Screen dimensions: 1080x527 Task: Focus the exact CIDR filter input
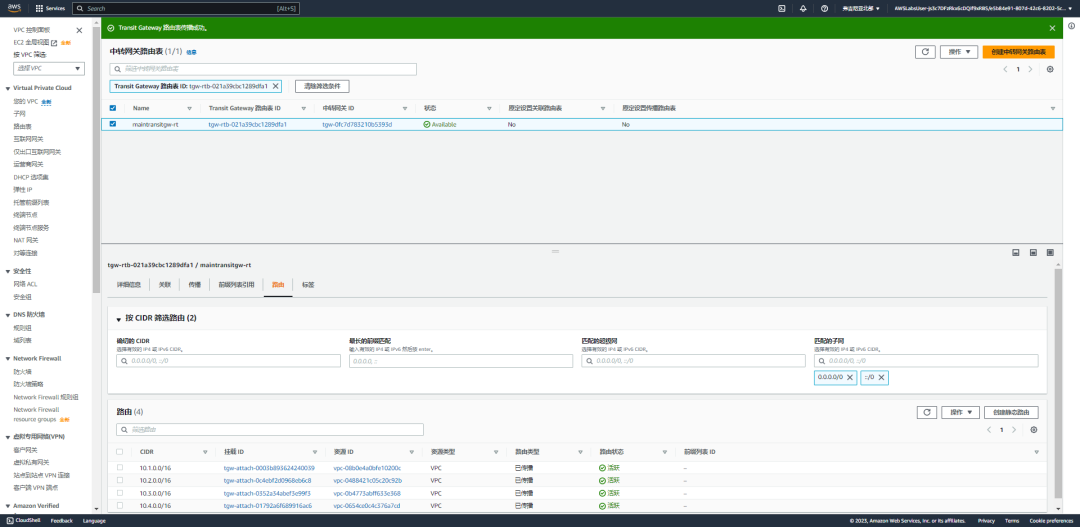click(229, 361)
